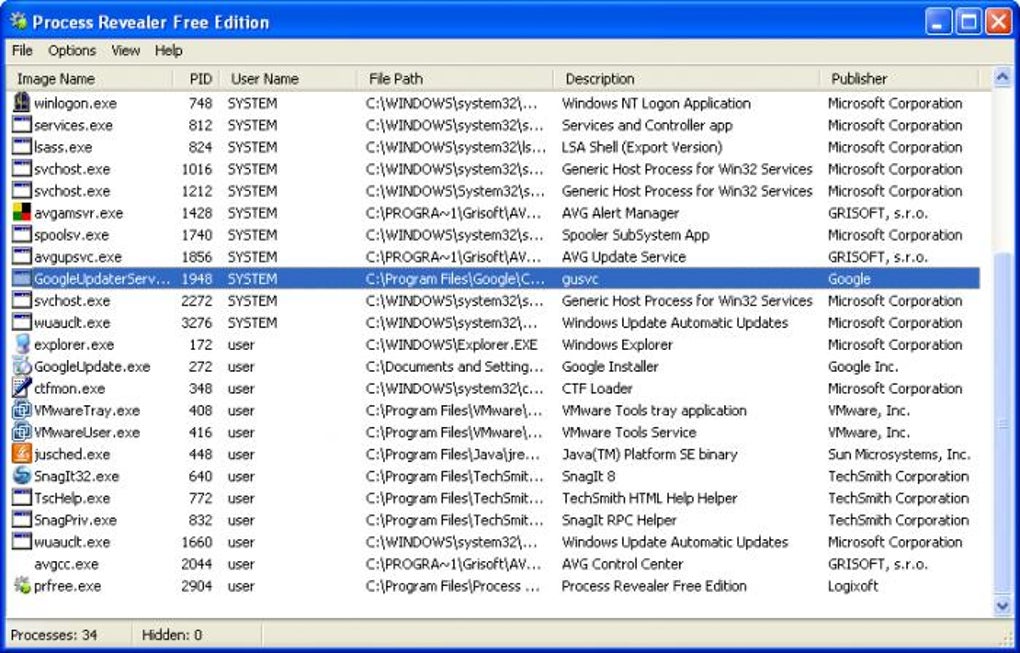Click the Process Revealer title bar icon

(18, 21)
